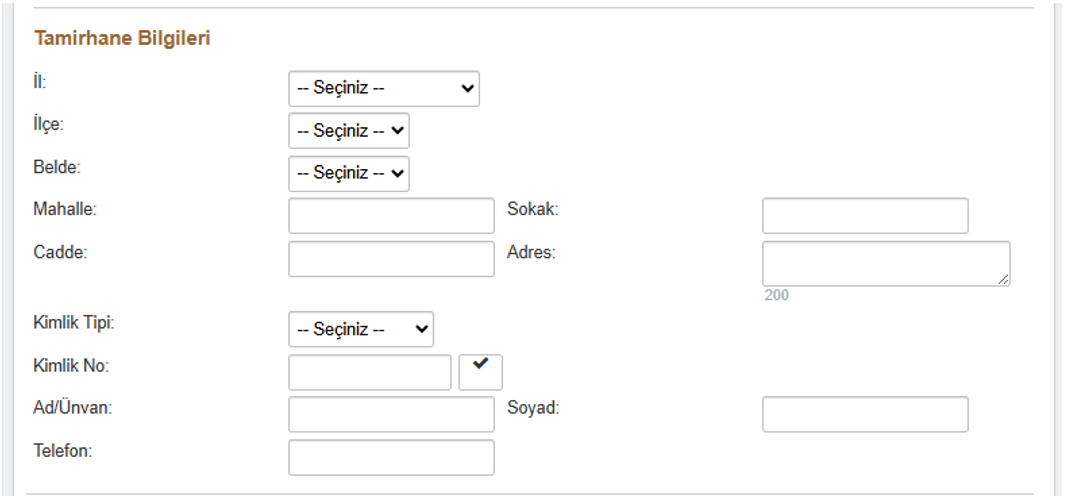Focus the Mahalle text field
1065x496 pixels.
click(391, 216)
